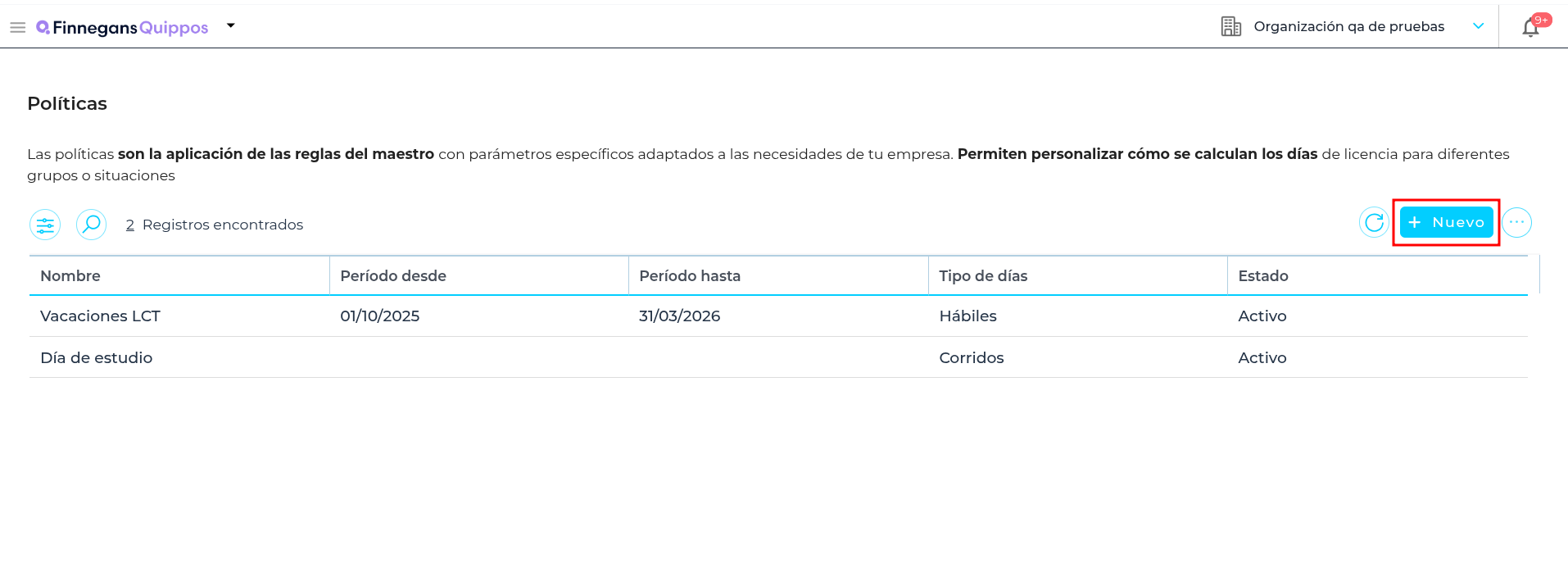This screenshot has width=1568, height=577.
Task: Expand the app switcher arrow beside logo
Action: click(x=231, y=26)
